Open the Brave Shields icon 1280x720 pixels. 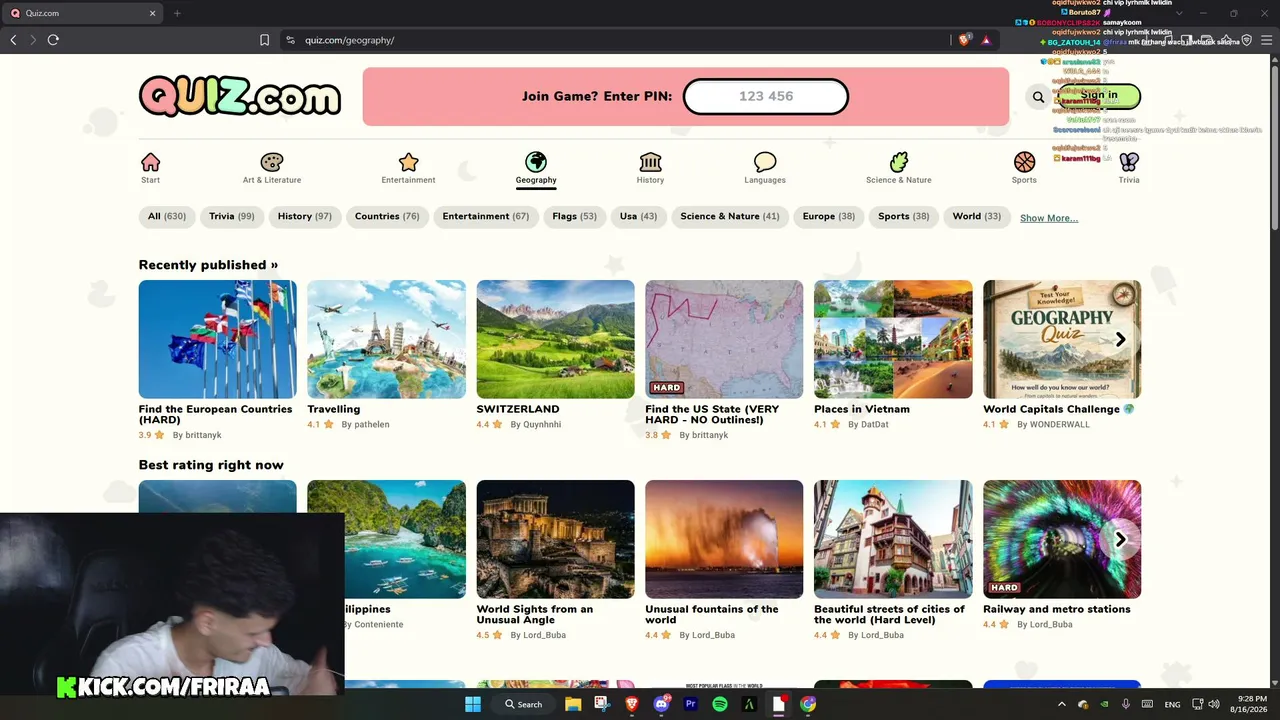click(x=965, y=40)
